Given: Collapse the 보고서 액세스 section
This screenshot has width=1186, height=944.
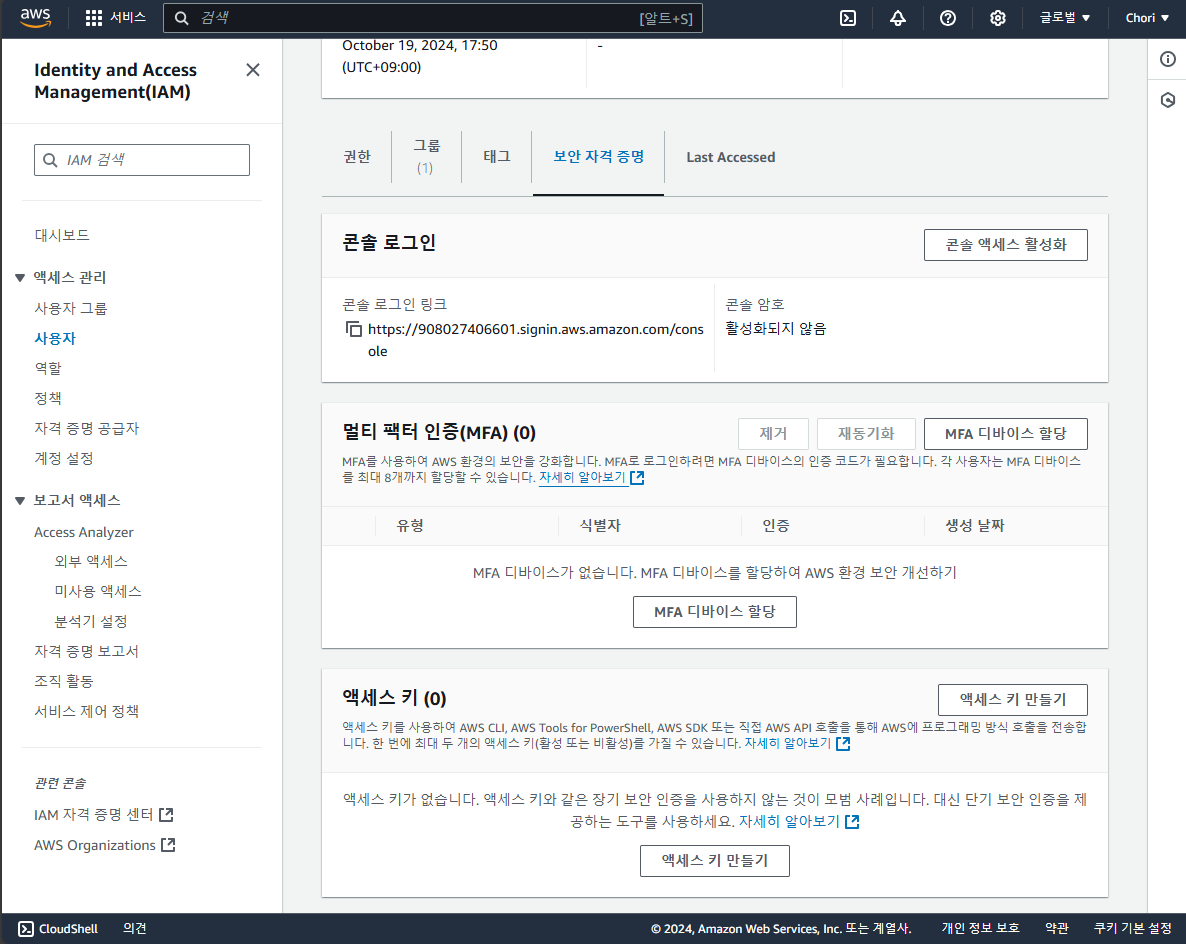Looking at the screenshot, I should (20, 500).
